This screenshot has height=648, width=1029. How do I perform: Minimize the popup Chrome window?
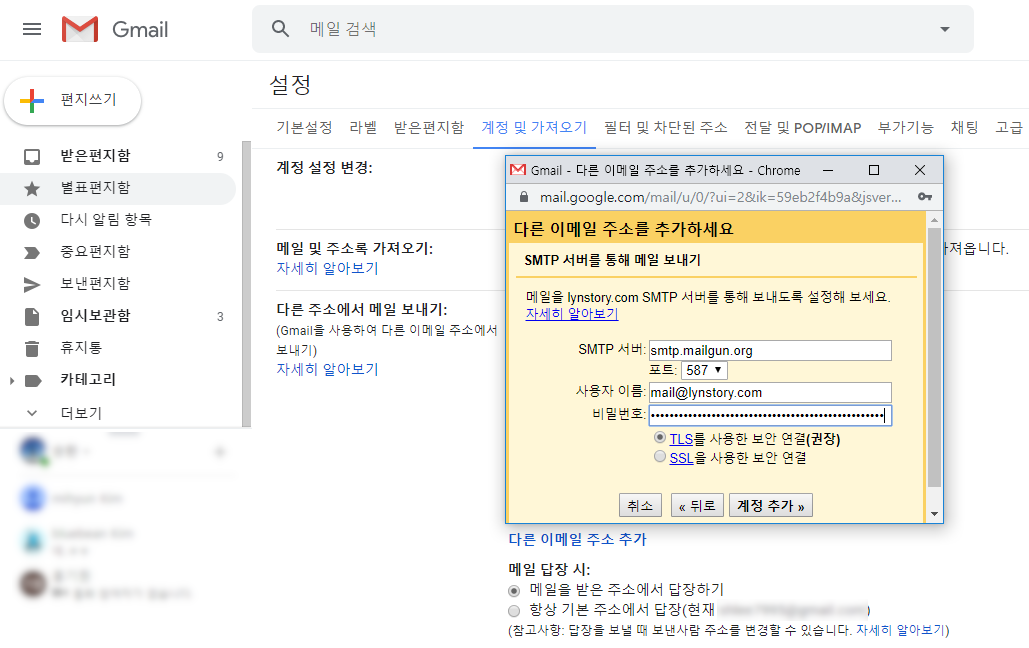(828, 170)
